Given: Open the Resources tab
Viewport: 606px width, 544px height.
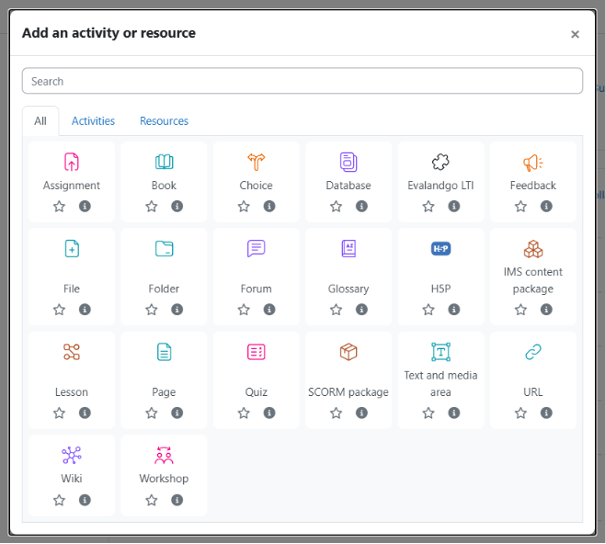Looking at the screenshot, I should coord(164,121).
